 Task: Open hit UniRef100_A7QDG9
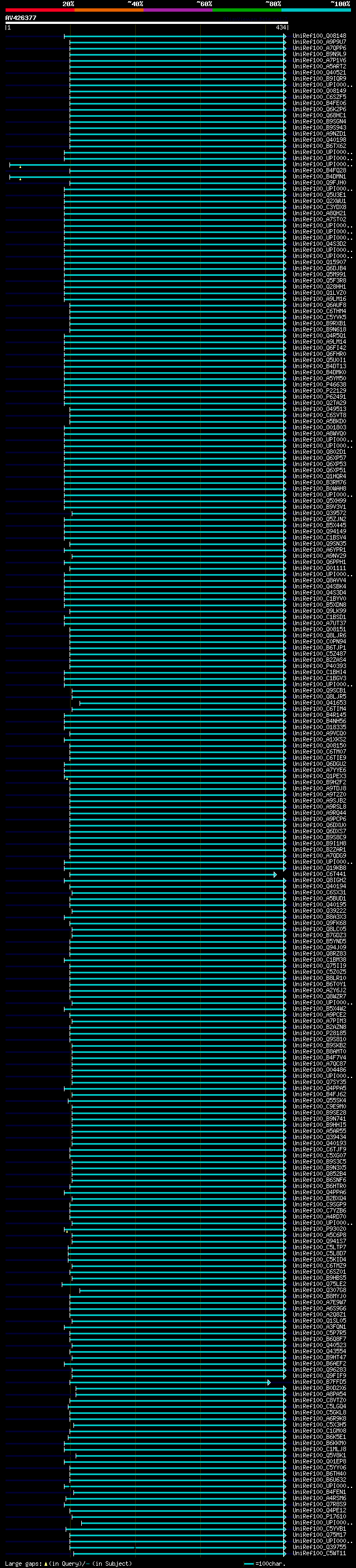(319, 856)
